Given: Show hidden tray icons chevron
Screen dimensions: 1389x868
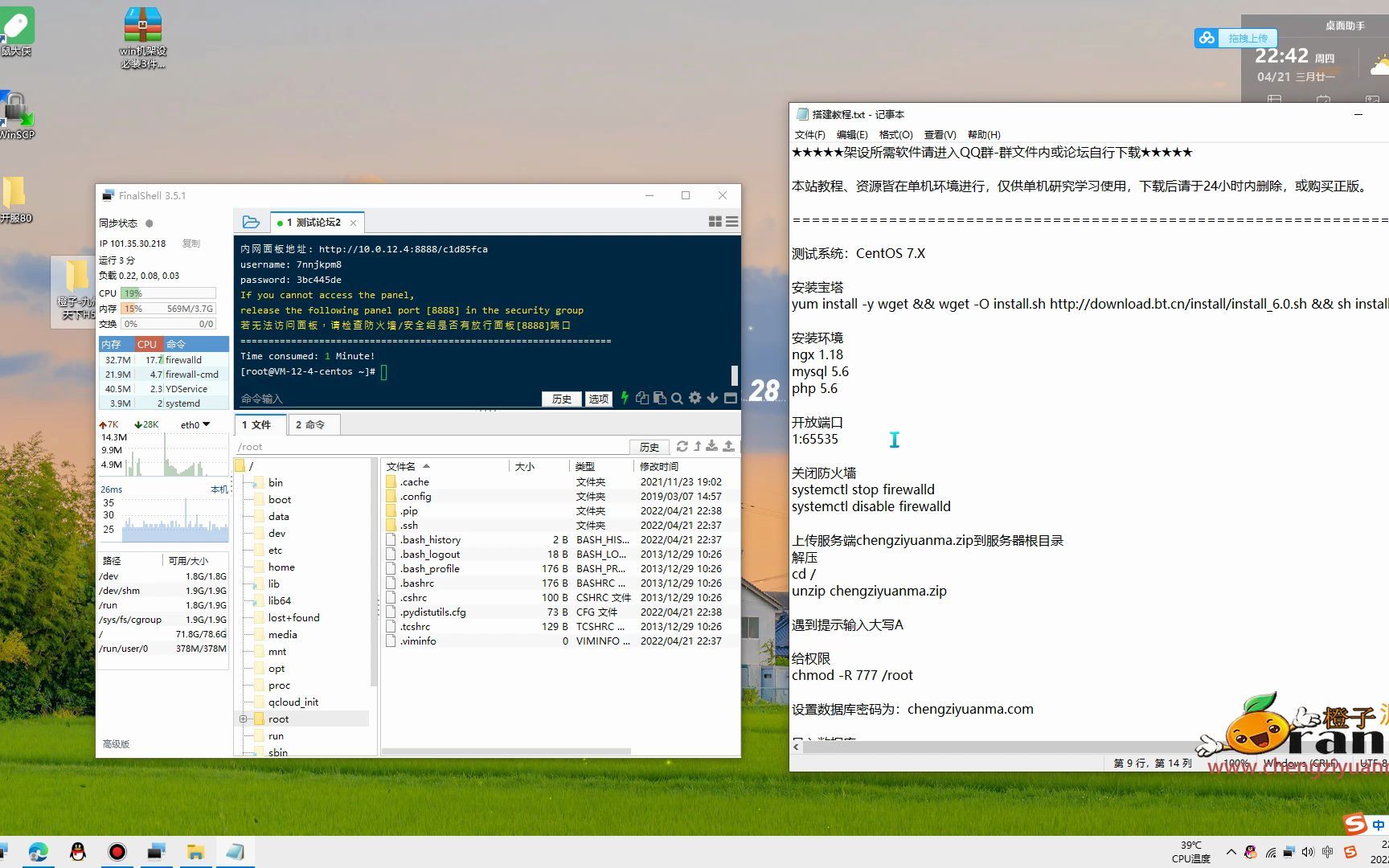Looking at the screenshot, I should point(1231,852).
